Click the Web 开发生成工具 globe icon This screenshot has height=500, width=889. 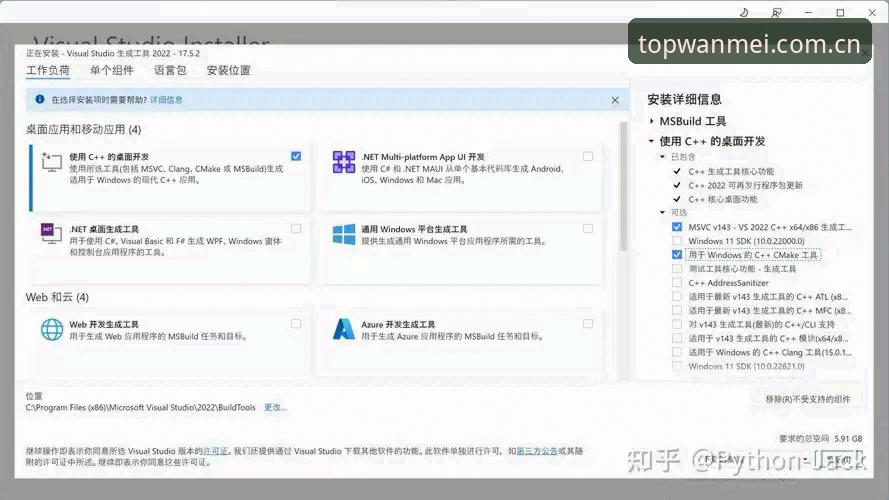pyautogui.click(x=52, y=329)
